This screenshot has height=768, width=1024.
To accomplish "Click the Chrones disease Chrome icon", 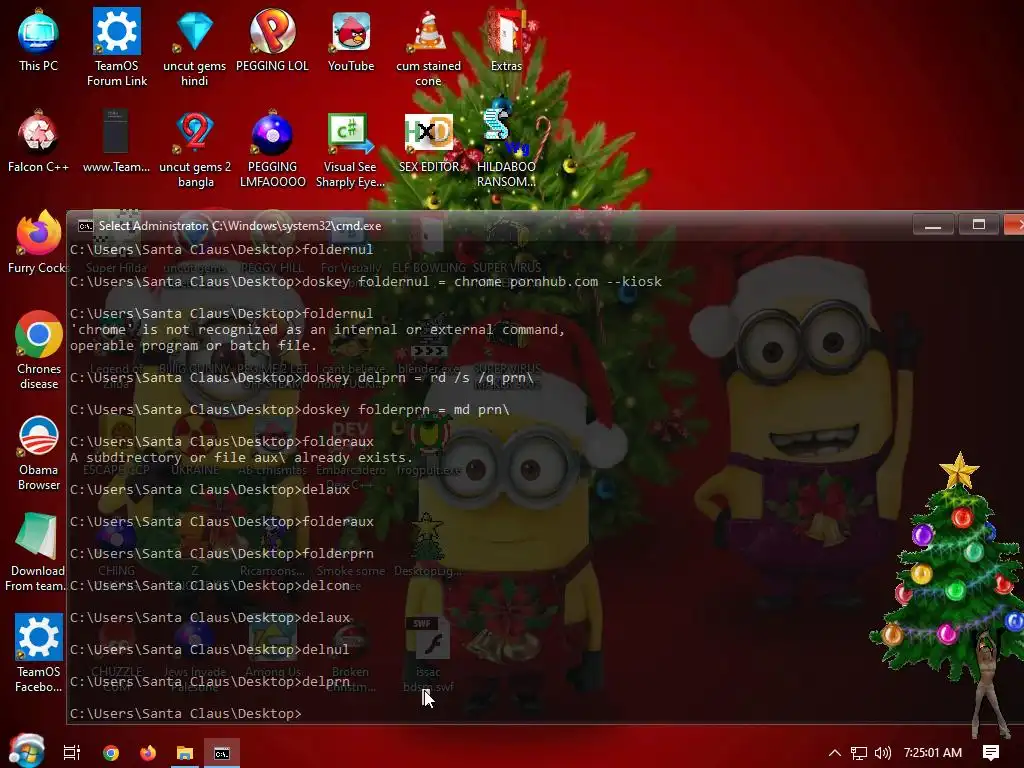I will pos(39,350).
